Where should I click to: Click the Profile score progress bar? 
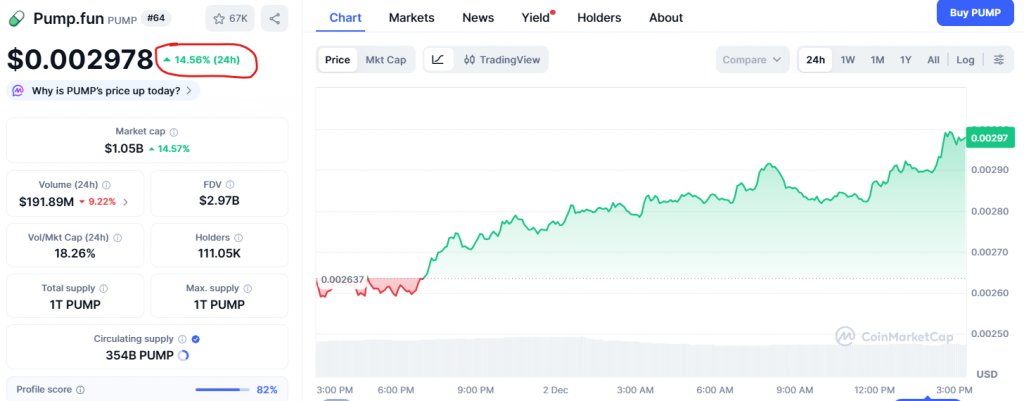[222, 390]
